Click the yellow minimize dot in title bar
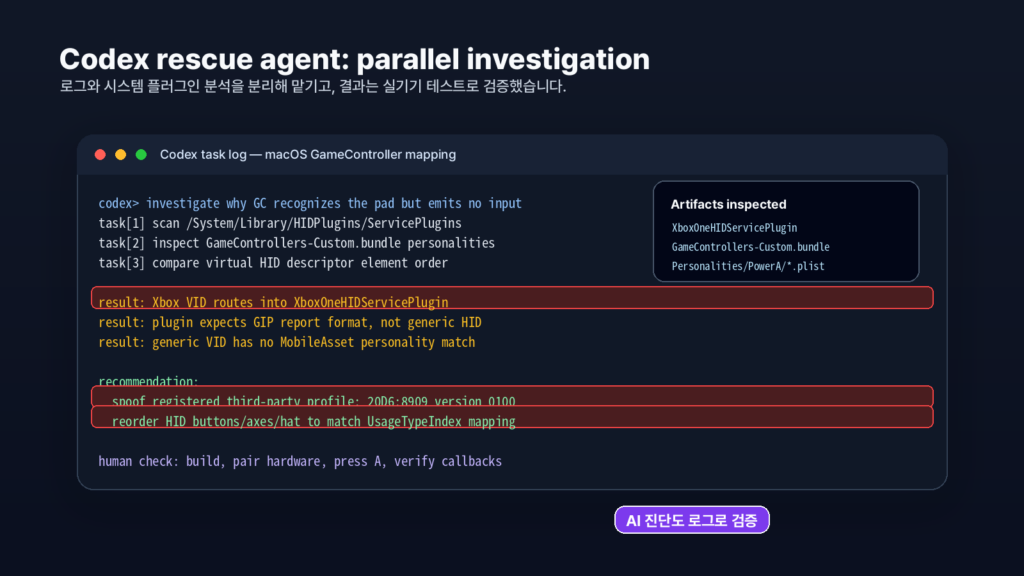Image resolution: width=1024 pixels, height=576 pixels. [121, 155]
